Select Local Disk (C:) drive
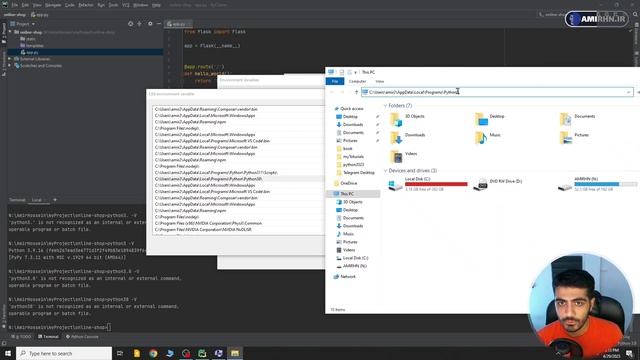 pyautogui.click(x=428, y=184)
